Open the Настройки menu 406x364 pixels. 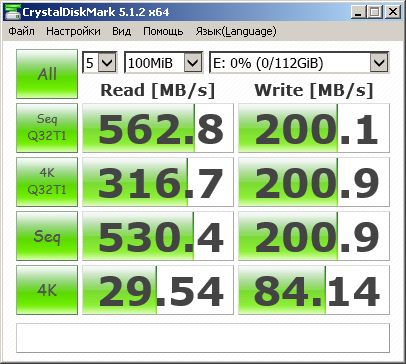73,31
